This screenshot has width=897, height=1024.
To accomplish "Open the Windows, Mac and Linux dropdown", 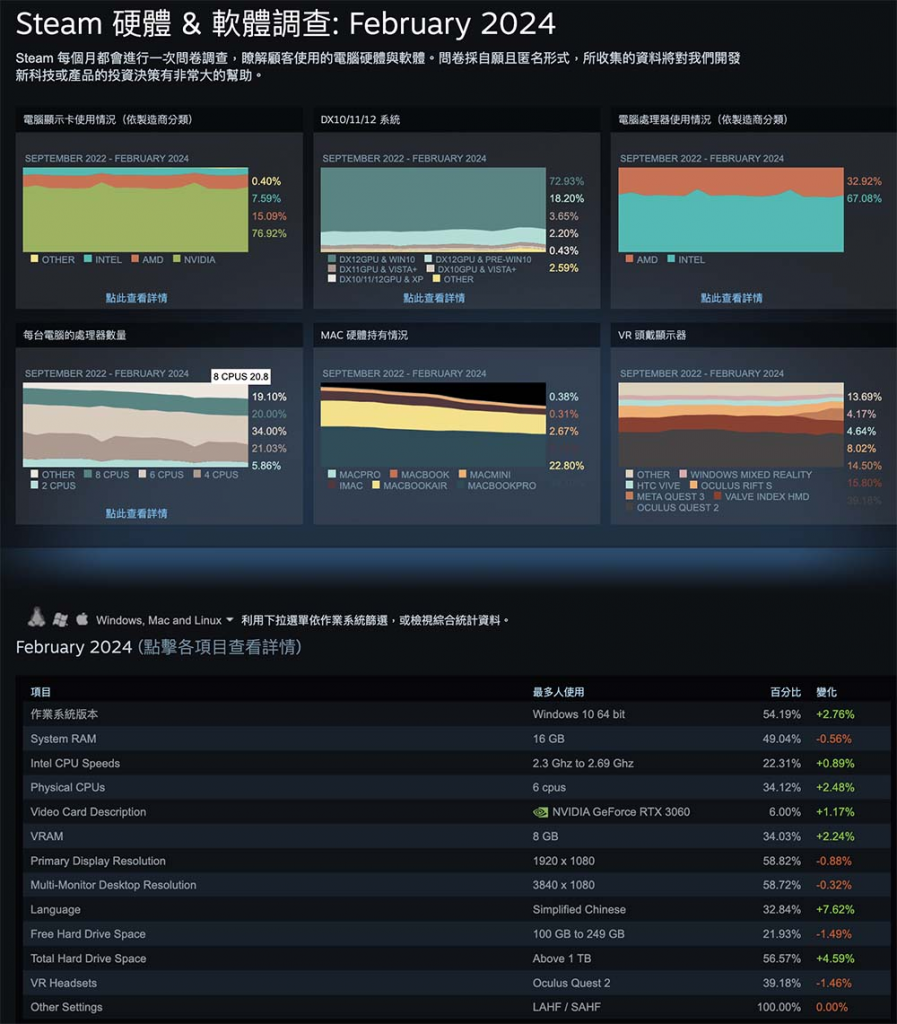I will pos(165,620).
